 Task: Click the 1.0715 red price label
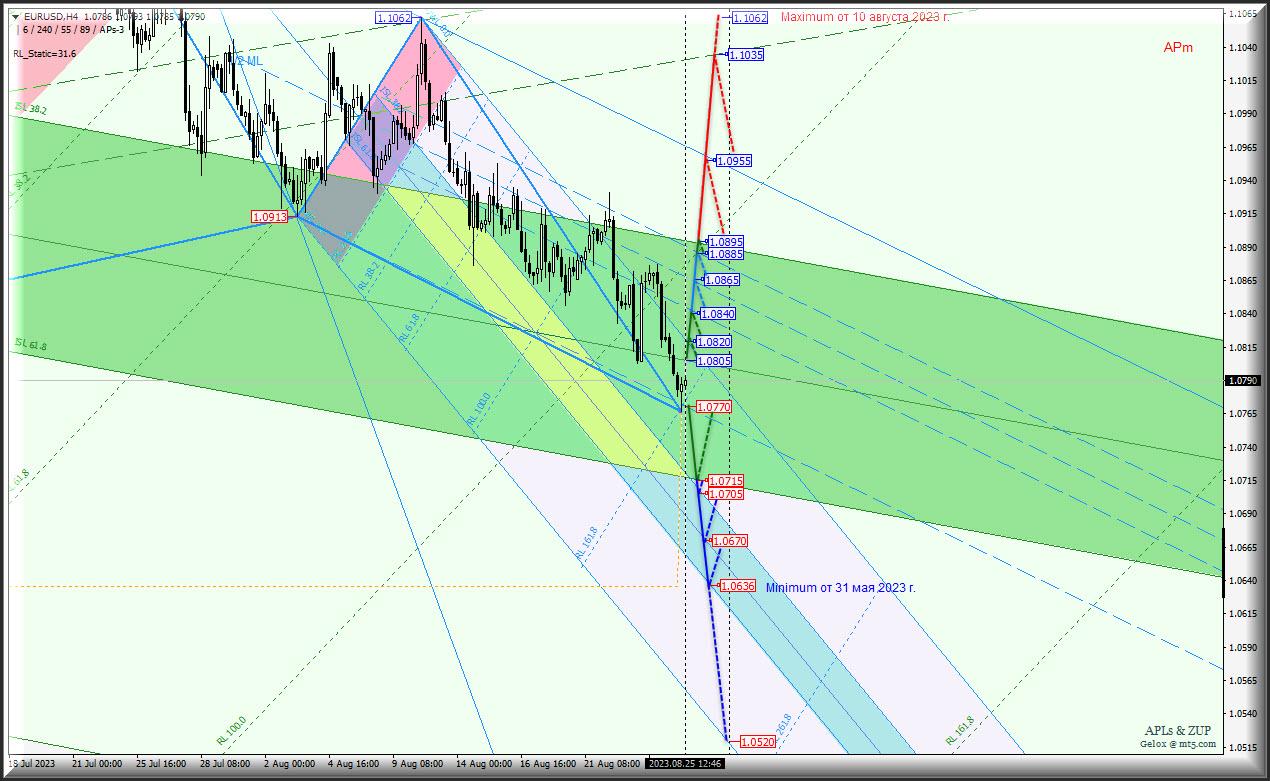coord(725,481)
